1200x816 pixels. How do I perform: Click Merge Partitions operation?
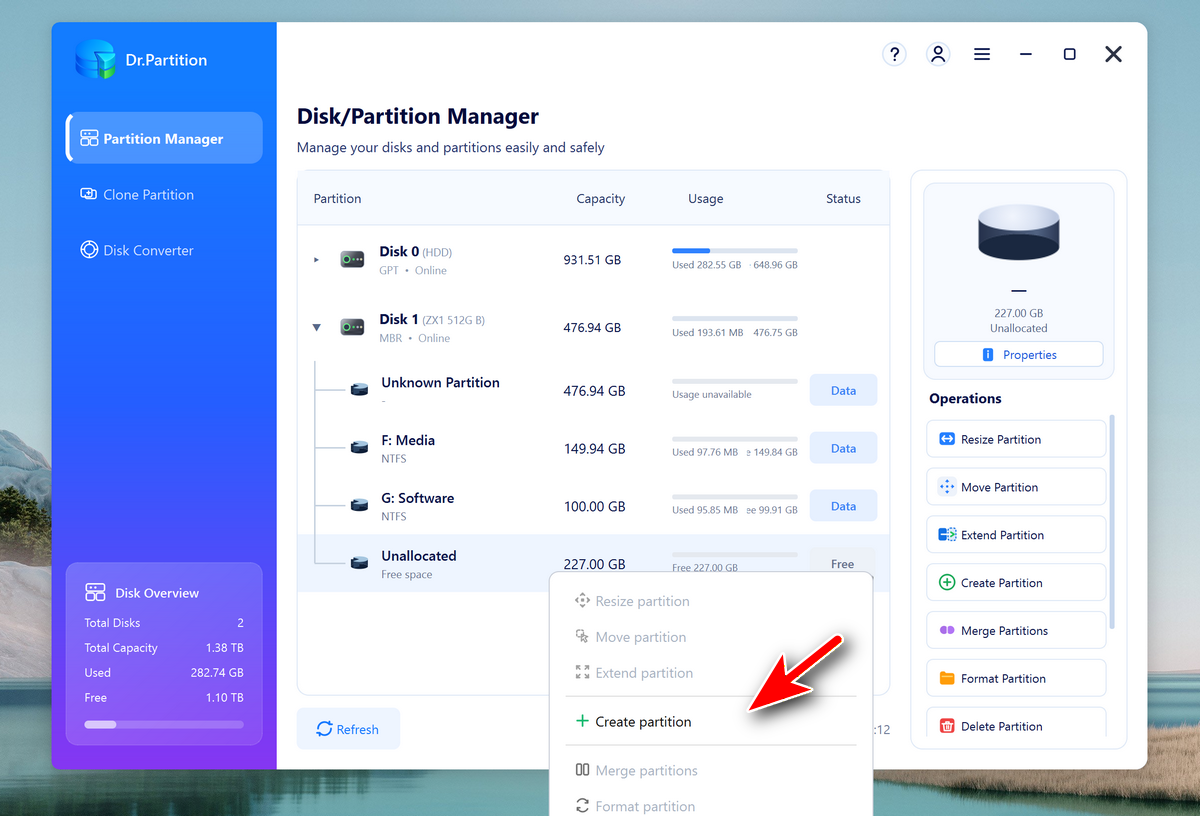pos(1016,631)
